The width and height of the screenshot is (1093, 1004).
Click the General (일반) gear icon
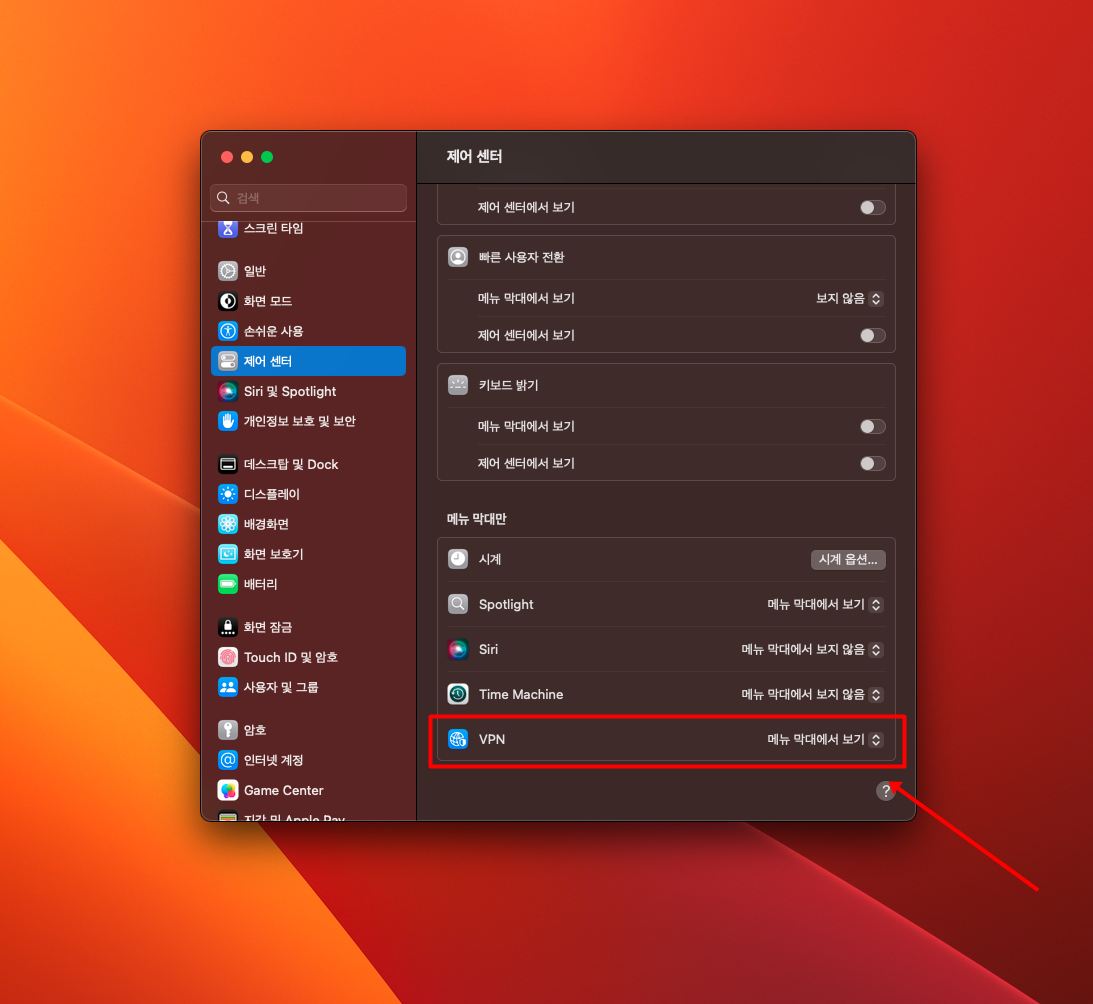click(x=228, y=271)
